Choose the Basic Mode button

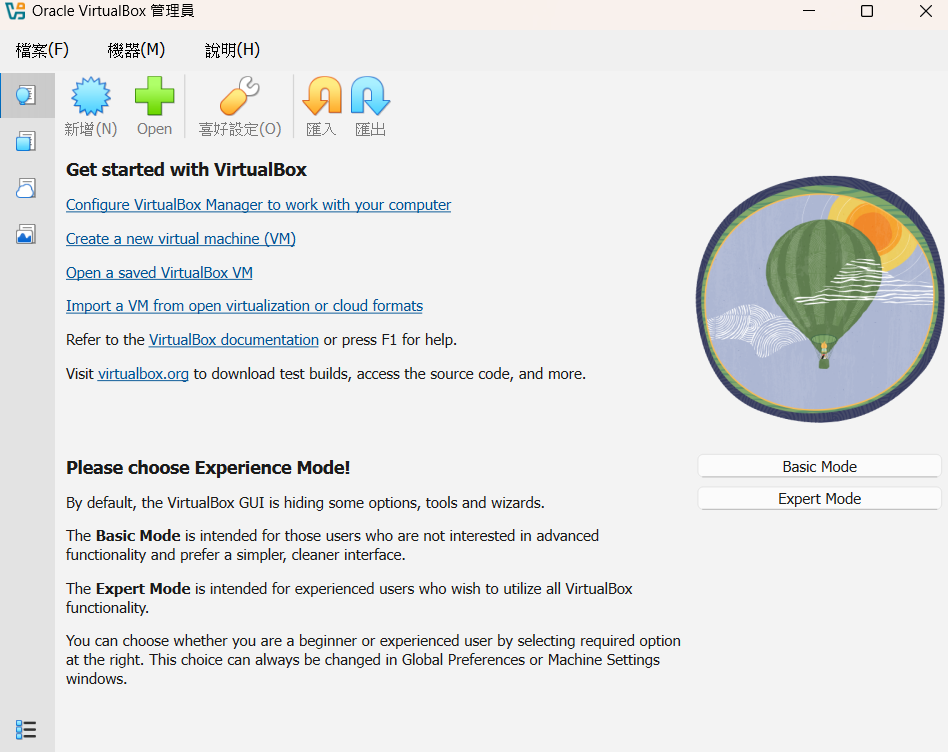819,466
